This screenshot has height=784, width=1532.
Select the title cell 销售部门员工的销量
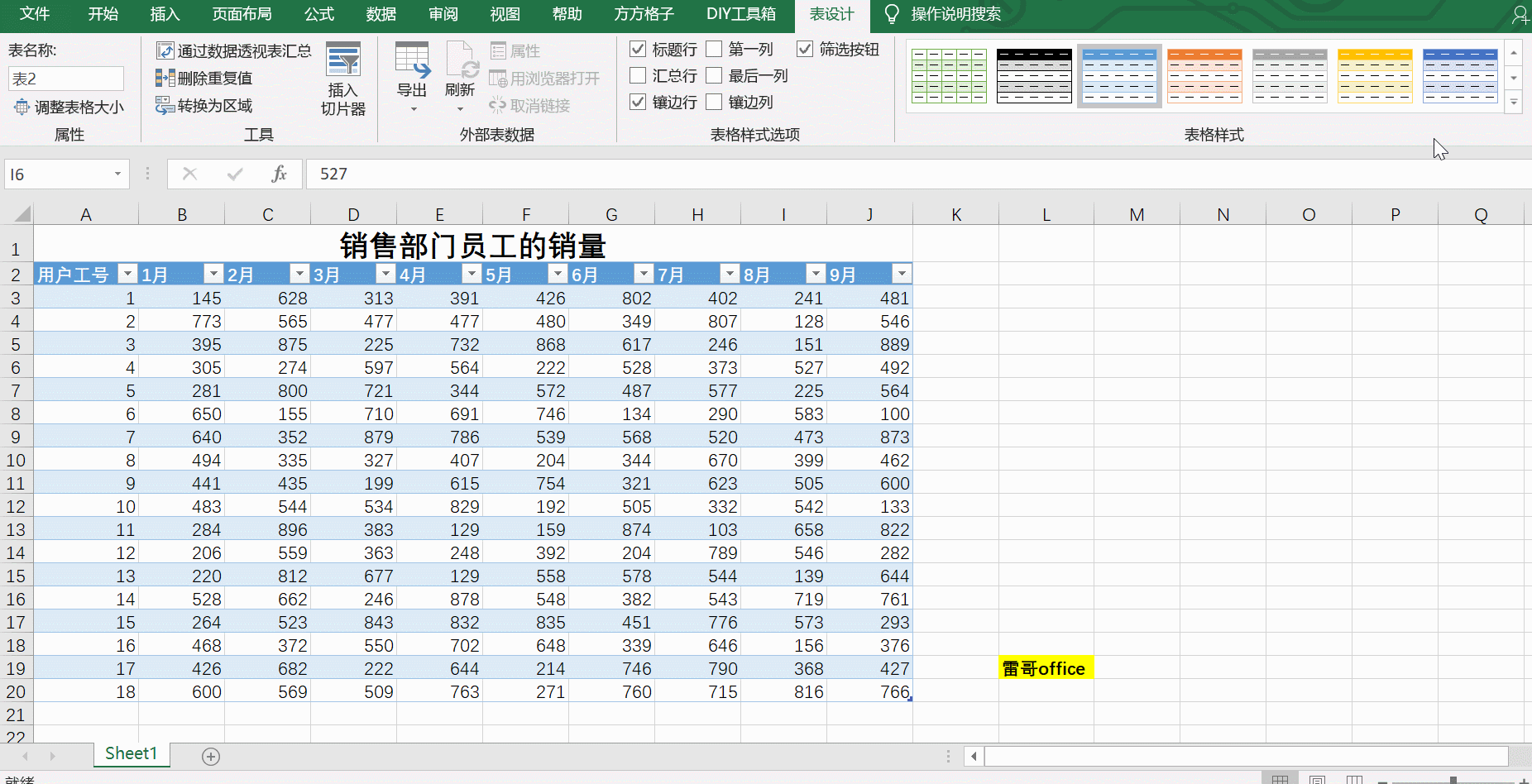[473, 245]
